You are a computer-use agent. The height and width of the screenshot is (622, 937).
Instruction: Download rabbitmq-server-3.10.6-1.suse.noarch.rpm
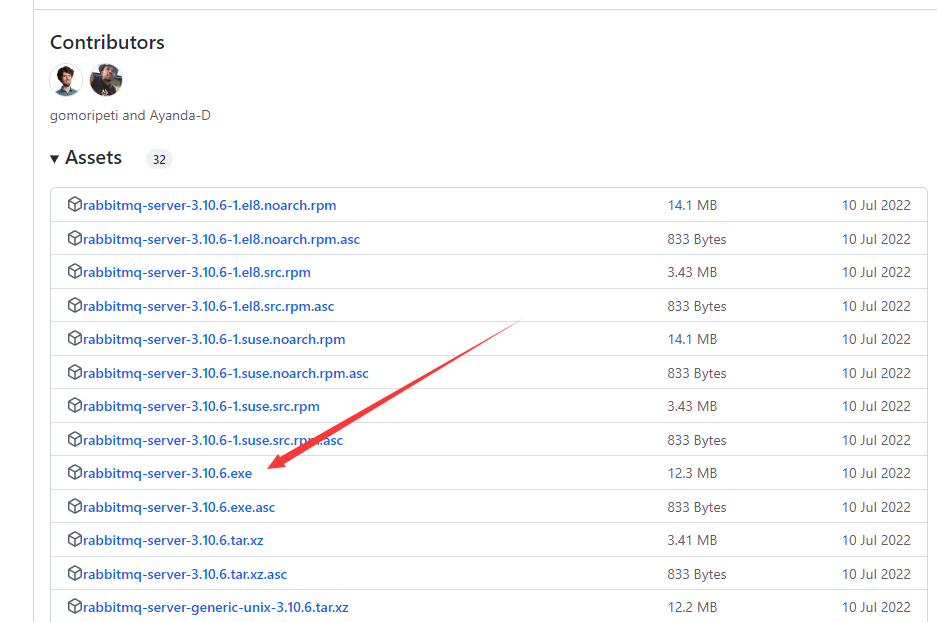214,339
